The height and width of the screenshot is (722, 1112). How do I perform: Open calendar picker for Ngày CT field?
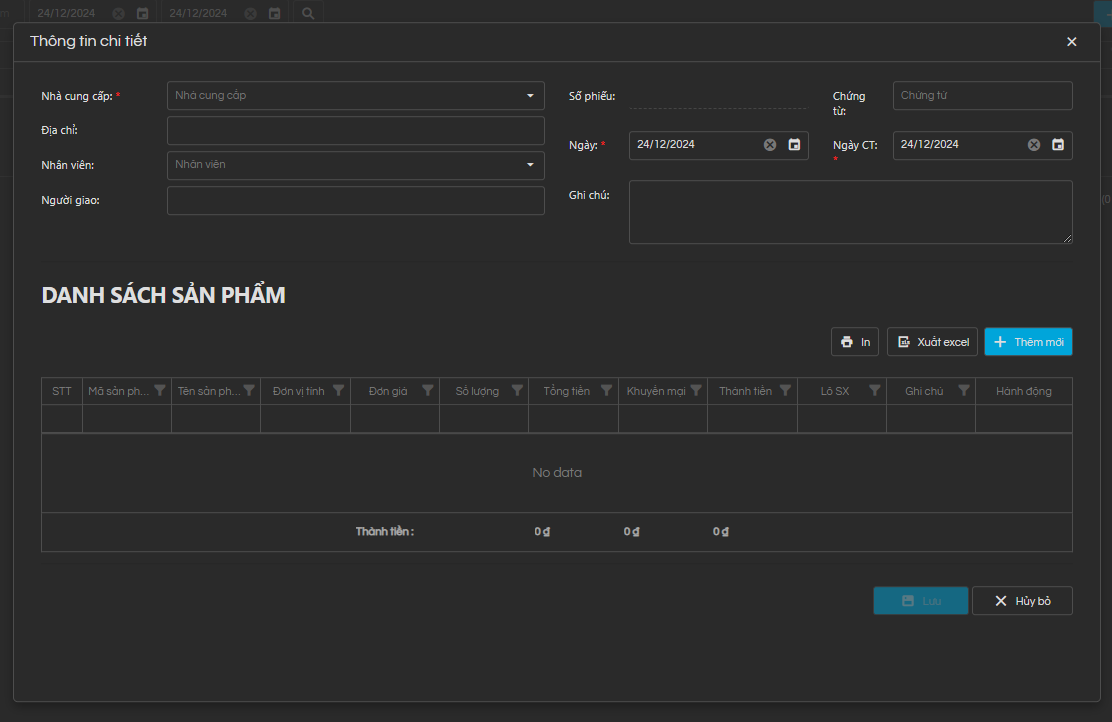point(1058,145)
